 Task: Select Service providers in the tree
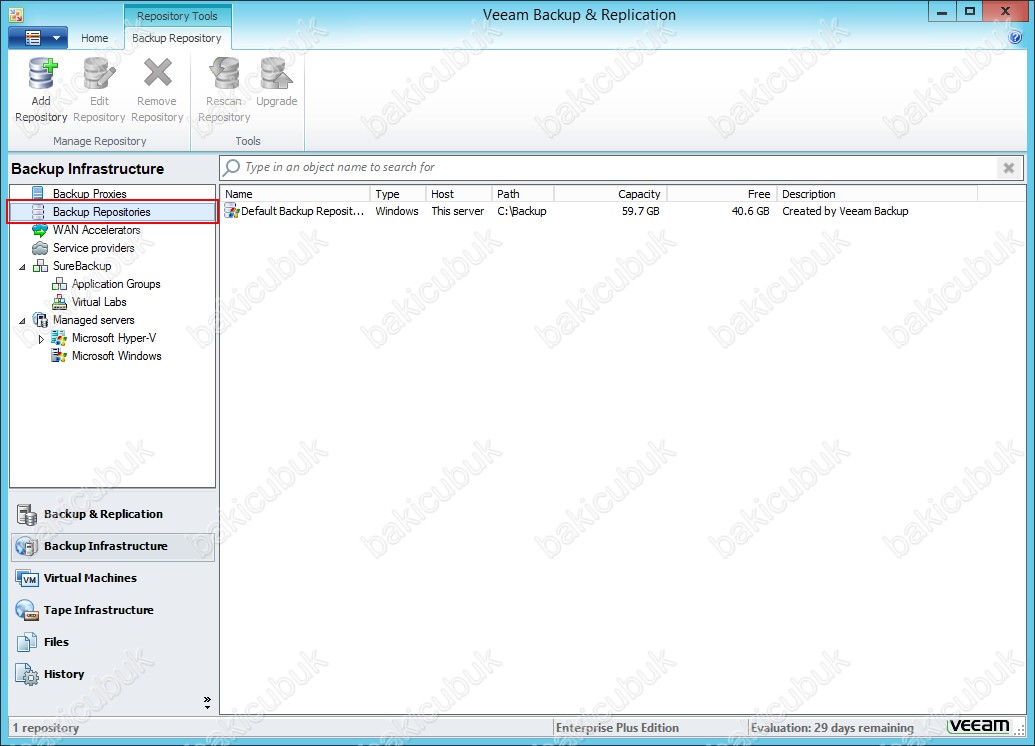pos(94,248)
